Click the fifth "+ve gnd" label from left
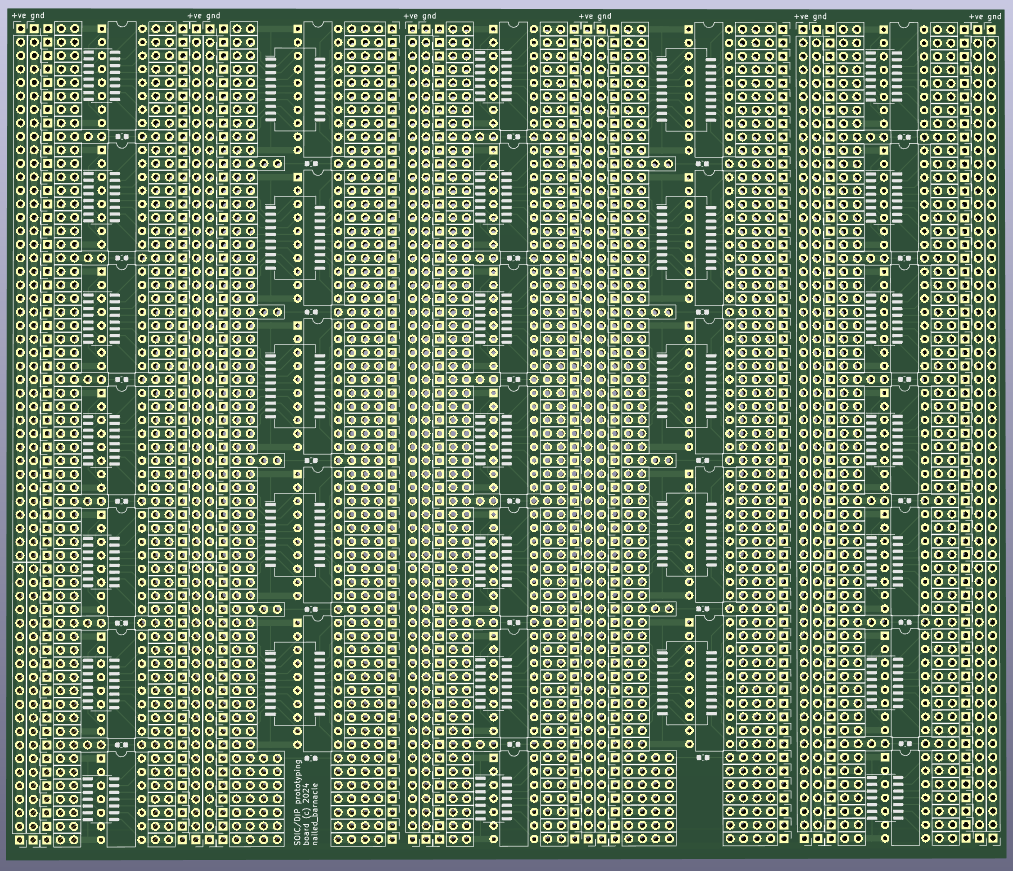 (810, 16)
